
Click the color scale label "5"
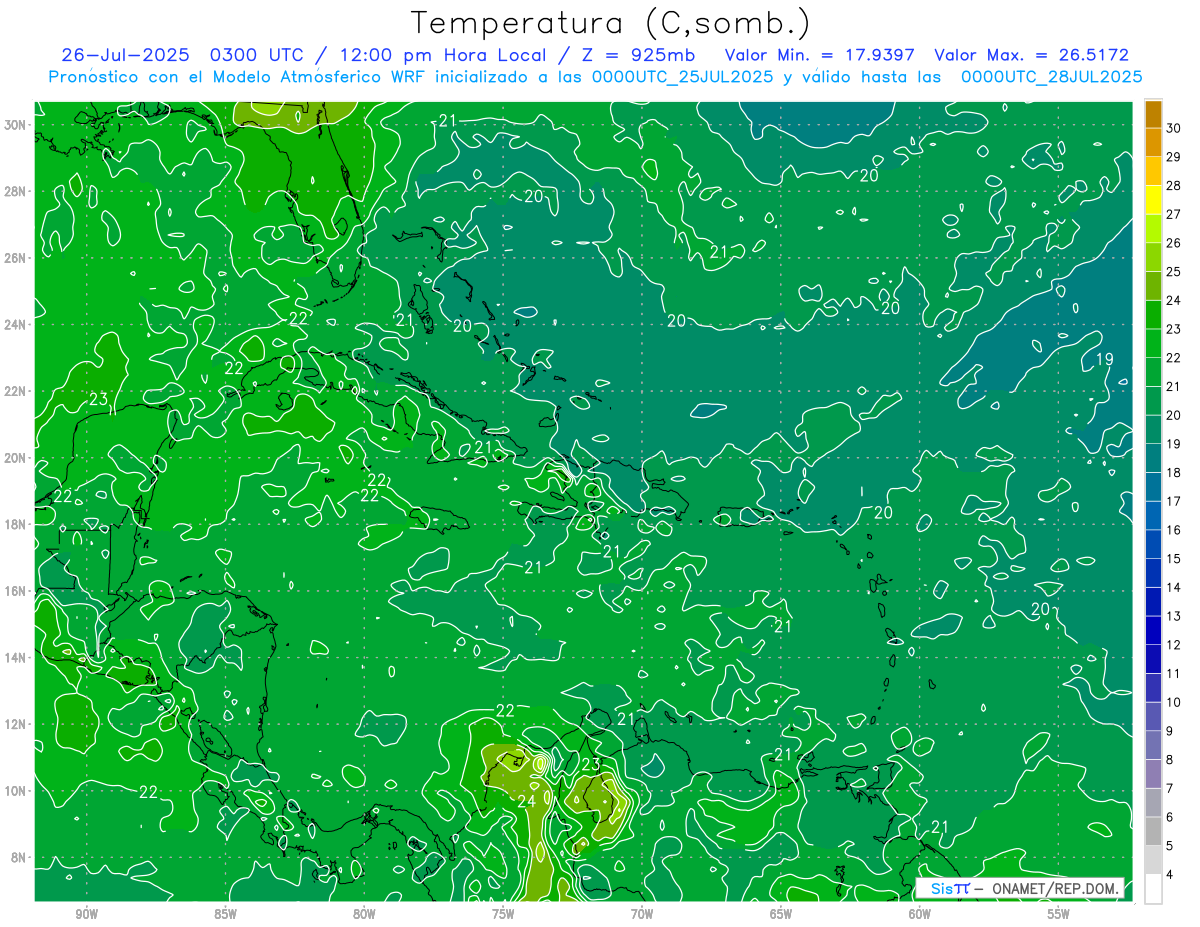(1171, 845)
